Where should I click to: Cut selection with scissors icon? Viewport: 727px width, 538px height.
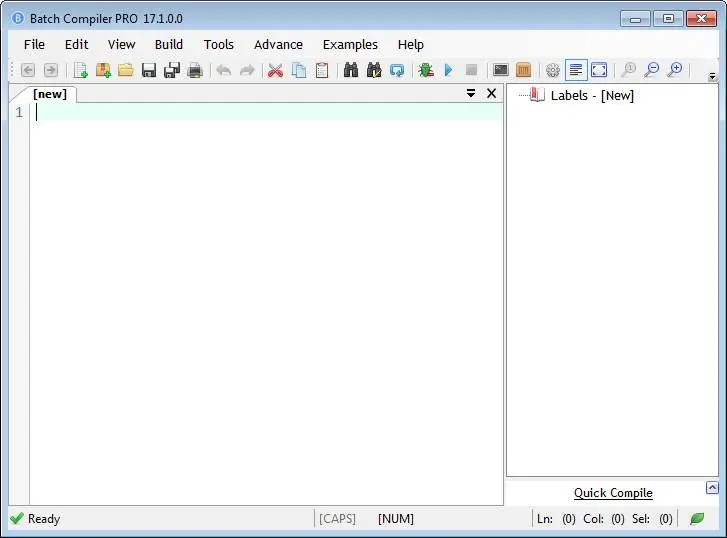276,70
